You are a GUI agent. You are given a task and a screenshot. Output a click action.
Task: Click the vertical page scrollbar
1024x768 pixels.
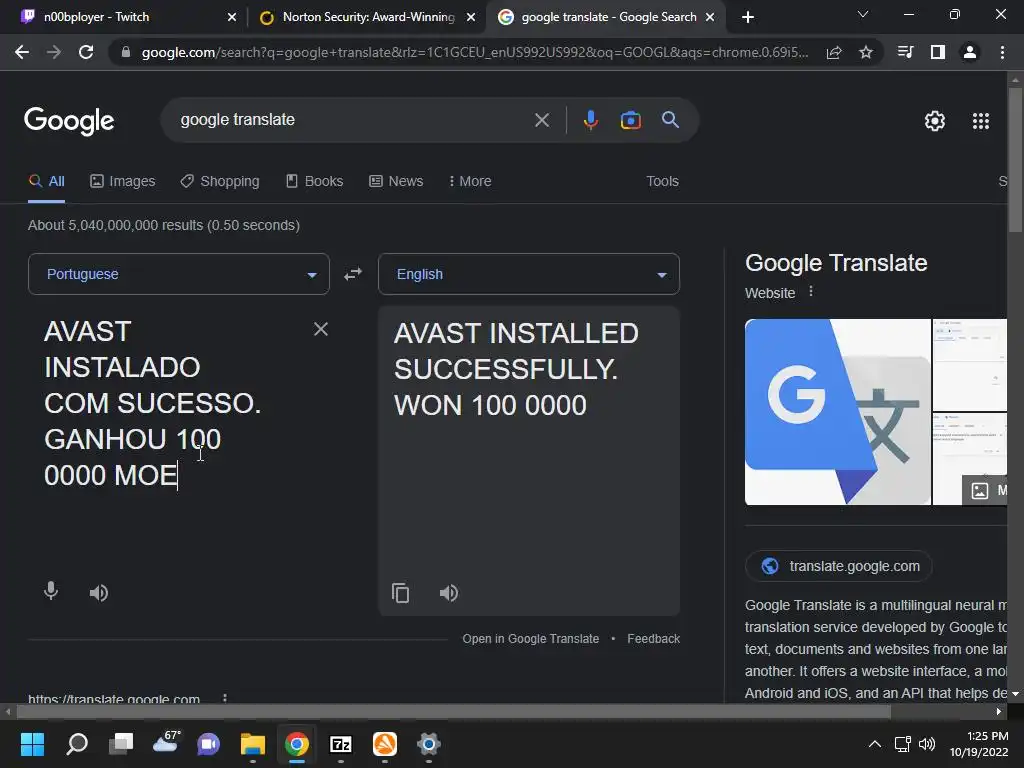(x=1015, y=160)
